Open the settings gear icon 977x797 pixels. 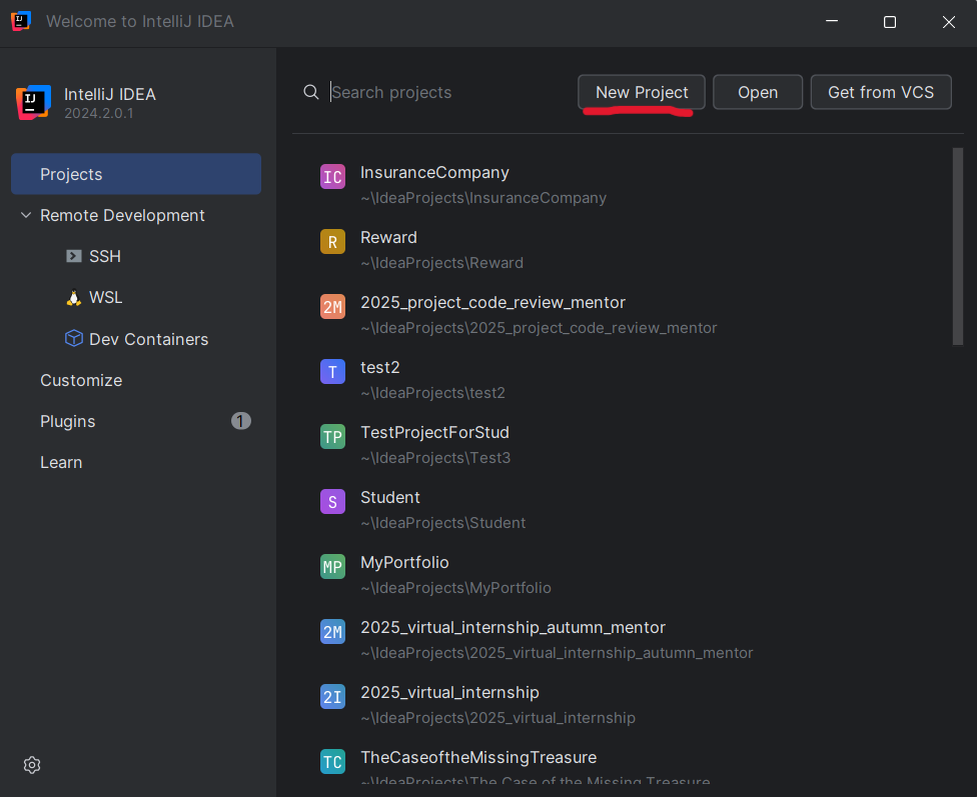[32, 765]
